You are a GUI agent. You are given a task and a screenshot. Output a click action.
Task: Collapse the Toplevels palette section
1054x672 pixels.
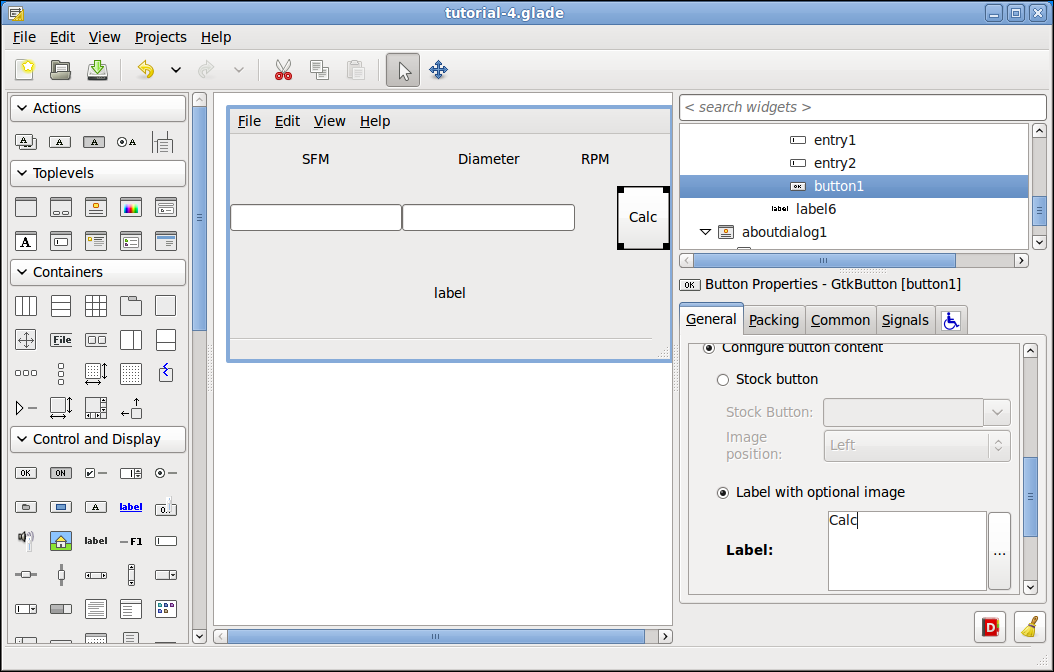[x=98, y=173]
